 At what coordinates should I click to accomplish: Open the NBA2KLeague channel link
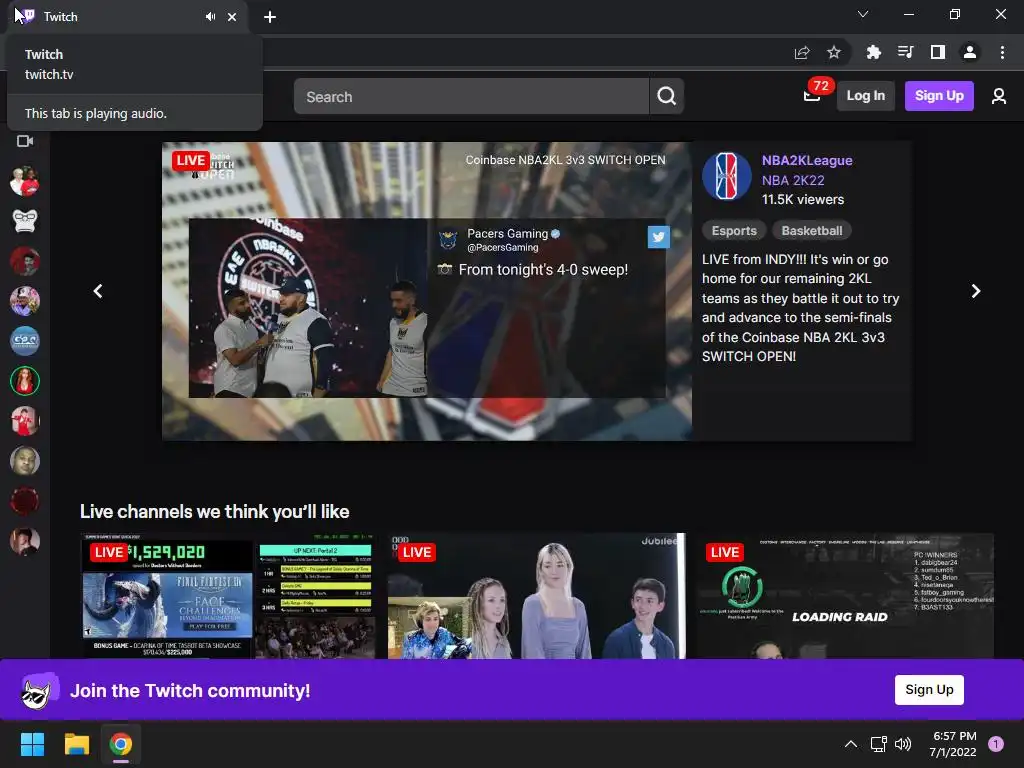point(807,161)
